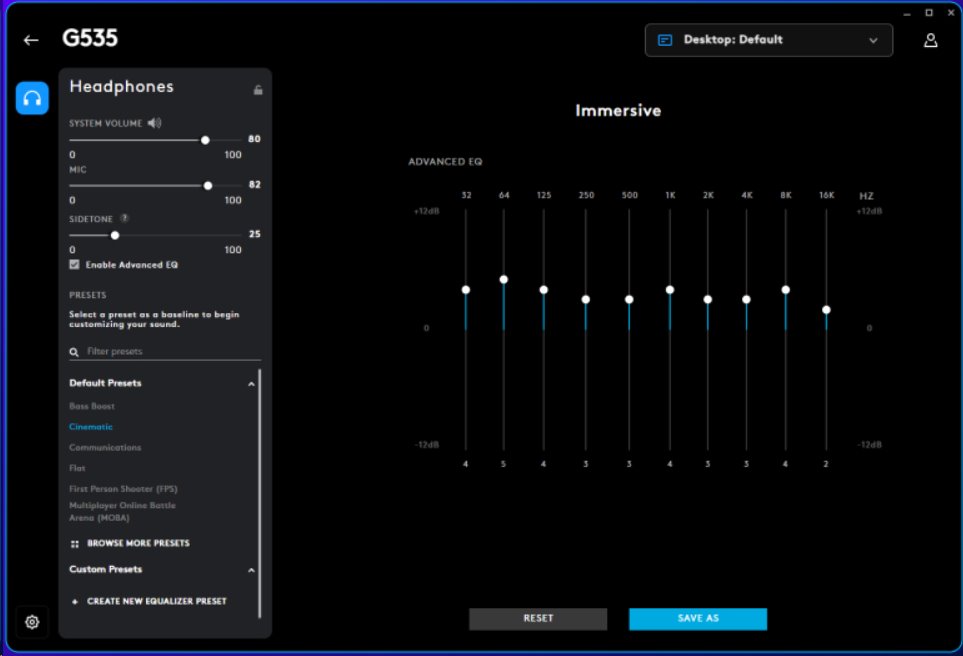
Task: Click the Sidetone help question mark icon
Action: [x=124, y=217]
